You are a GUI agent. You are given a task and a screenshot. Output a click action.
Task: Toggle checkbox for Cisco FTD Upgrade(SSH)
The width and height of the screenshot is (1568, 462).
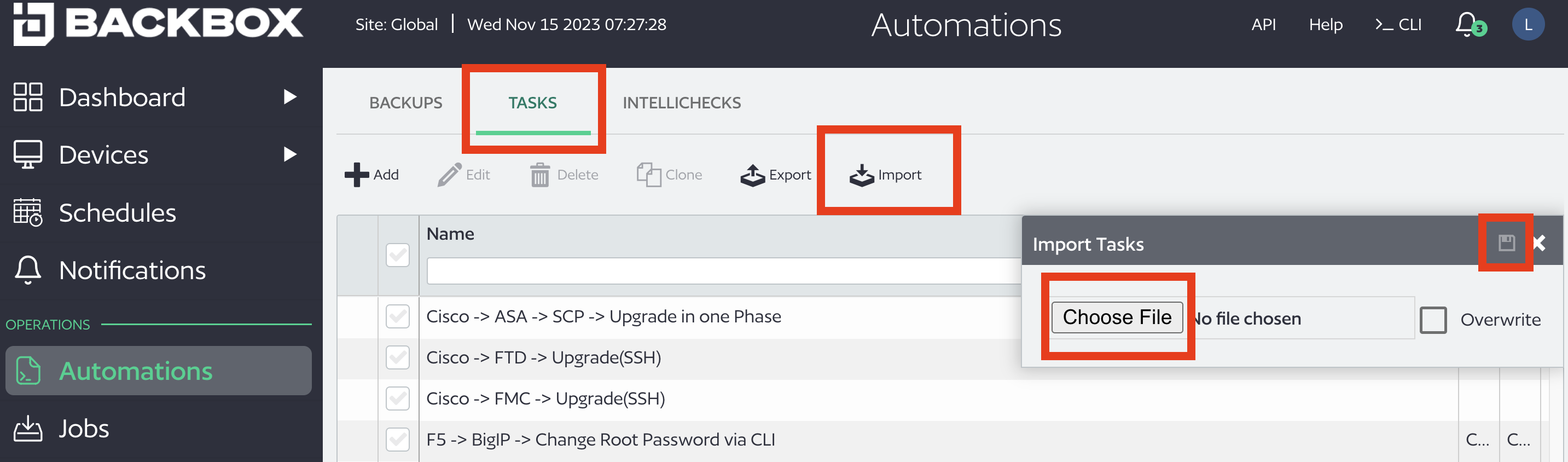pos(398,357)
